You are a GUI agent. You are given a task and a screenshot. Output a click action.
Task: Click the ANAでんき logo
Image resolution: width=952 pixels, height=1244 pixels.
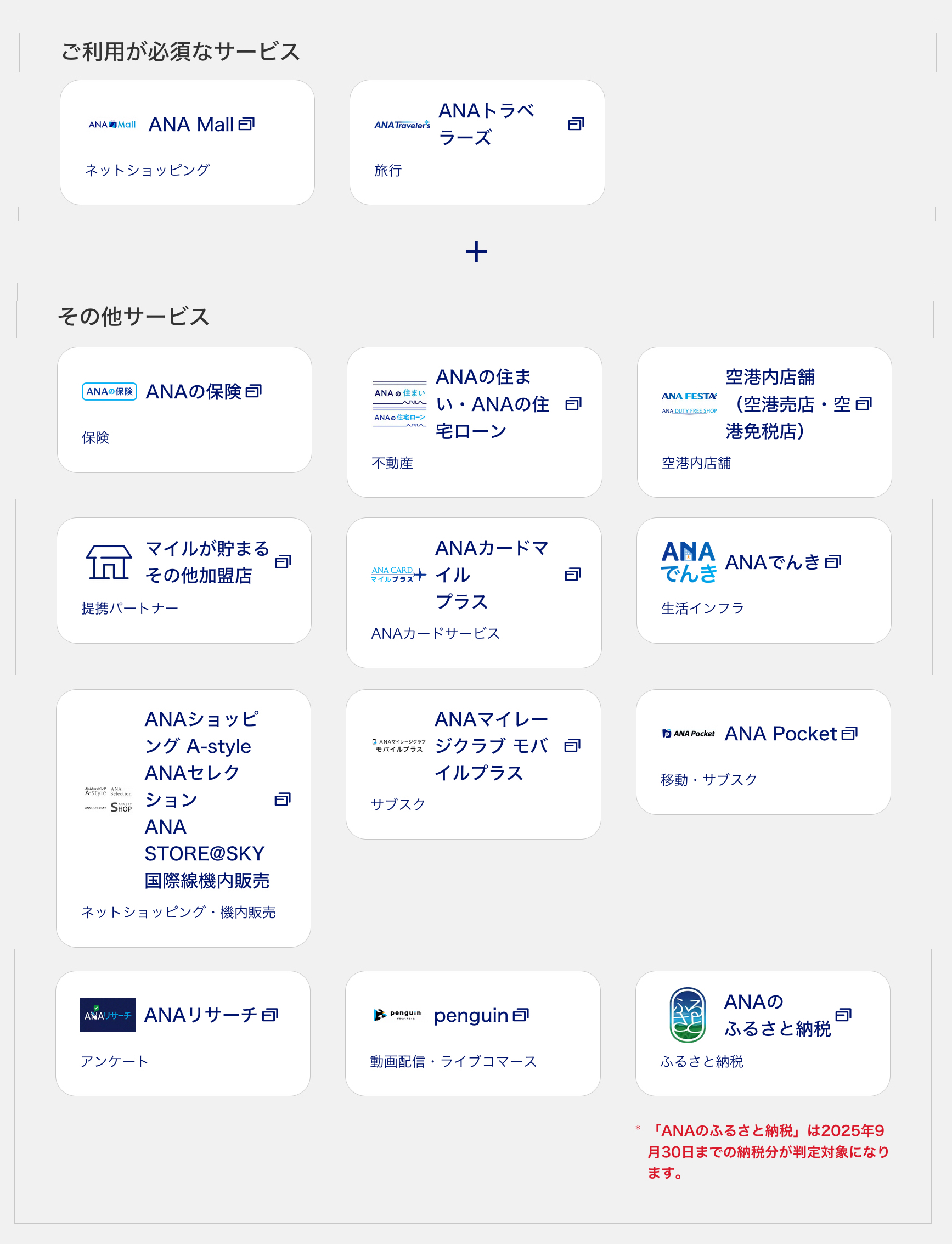click(689, 562)
